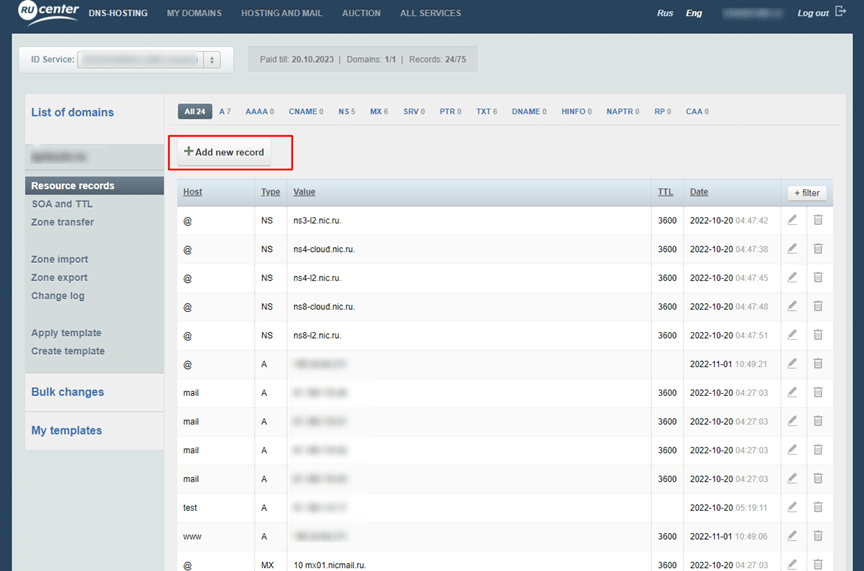The width and height of the screenshot is (864, 571).
Task: Open the ALL SERVICES menu
Action: pos(430,13)
